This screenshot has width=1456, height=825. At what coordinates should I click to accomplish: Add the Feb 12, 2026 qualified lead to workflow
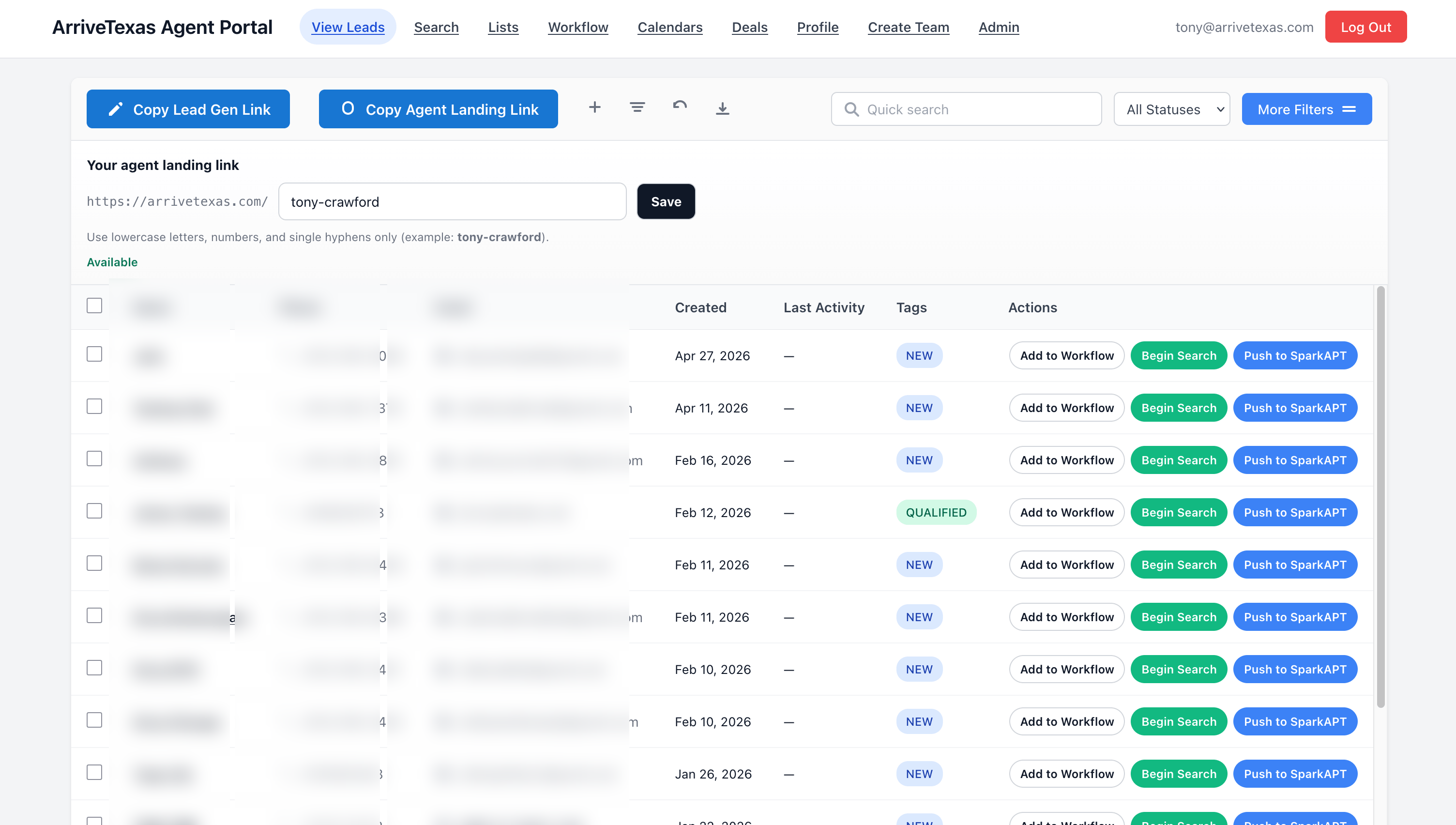(1066, 512)
